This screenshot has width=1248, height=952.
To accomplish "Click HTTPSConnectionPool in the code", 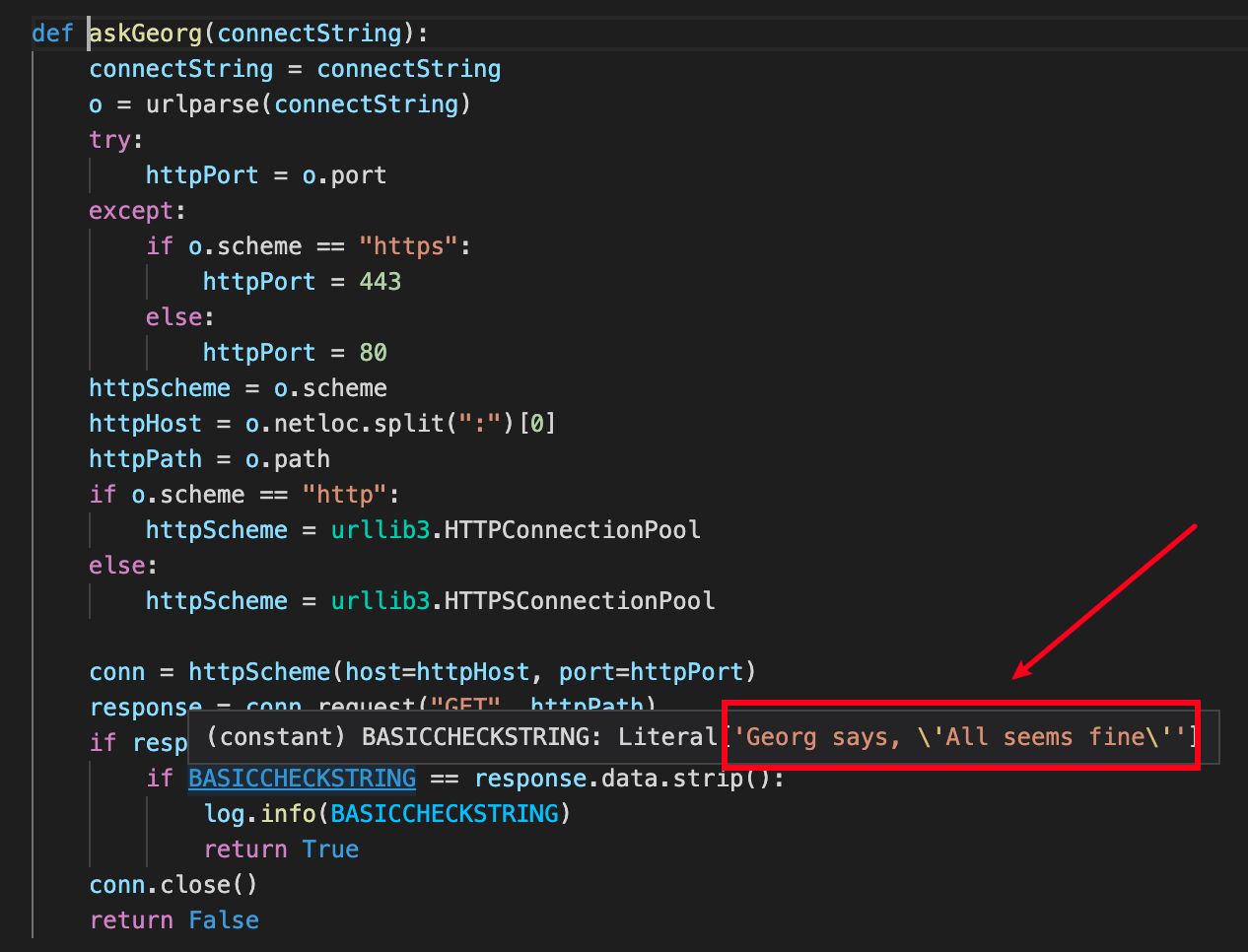I will pyautogui.click(x=579, y=601).
